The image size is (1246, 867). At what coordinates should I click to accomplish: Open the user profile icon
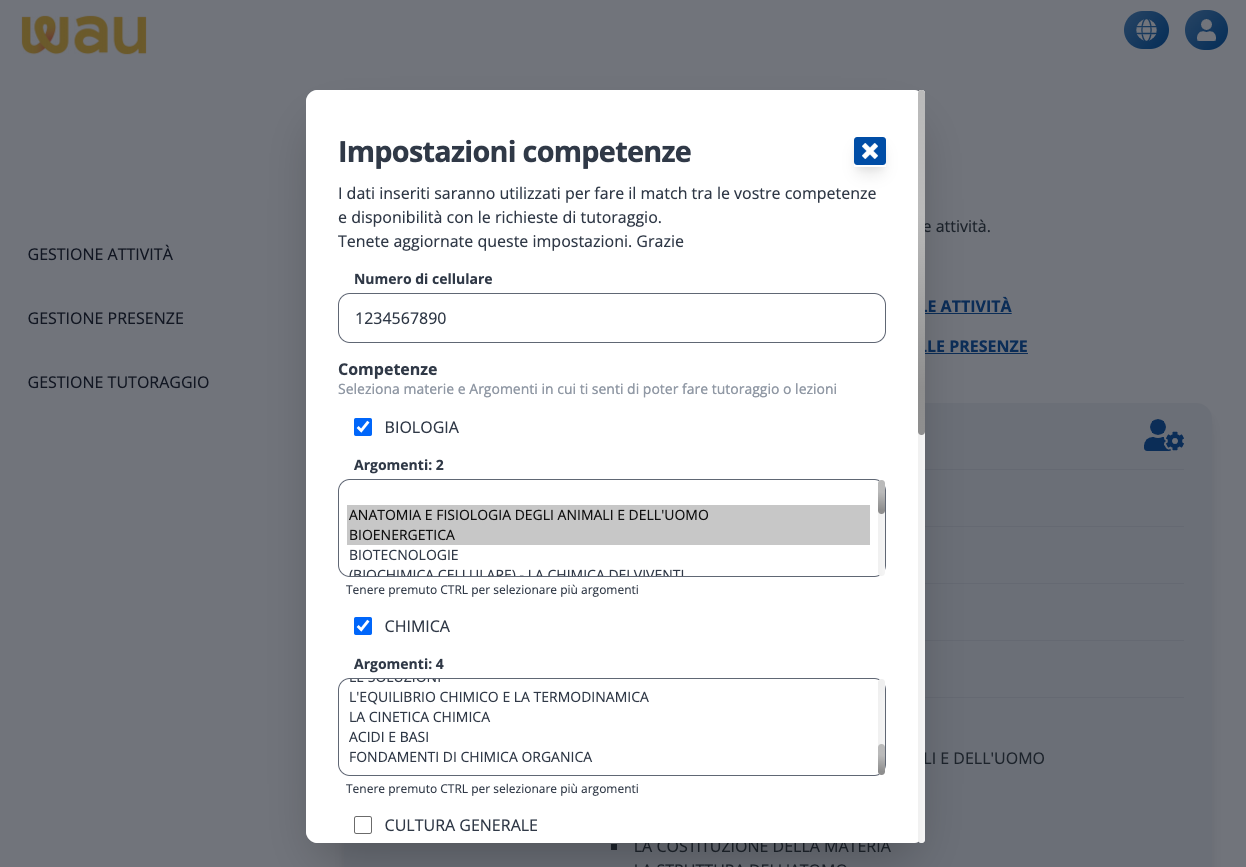tap(1206, 30)
